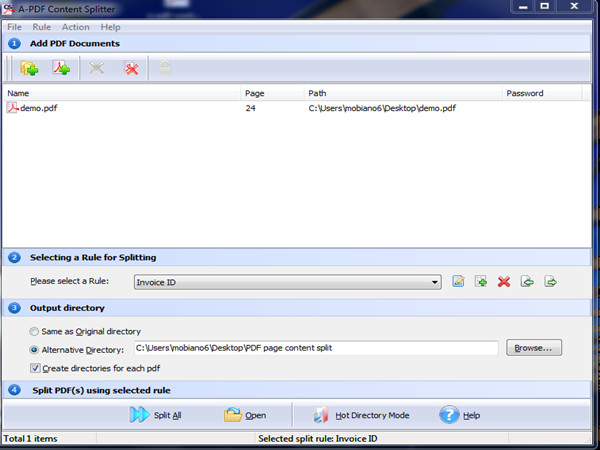Click the Hot Directory Mode button
The width and height of the screenshot is (600, 450).
[361, 415]
